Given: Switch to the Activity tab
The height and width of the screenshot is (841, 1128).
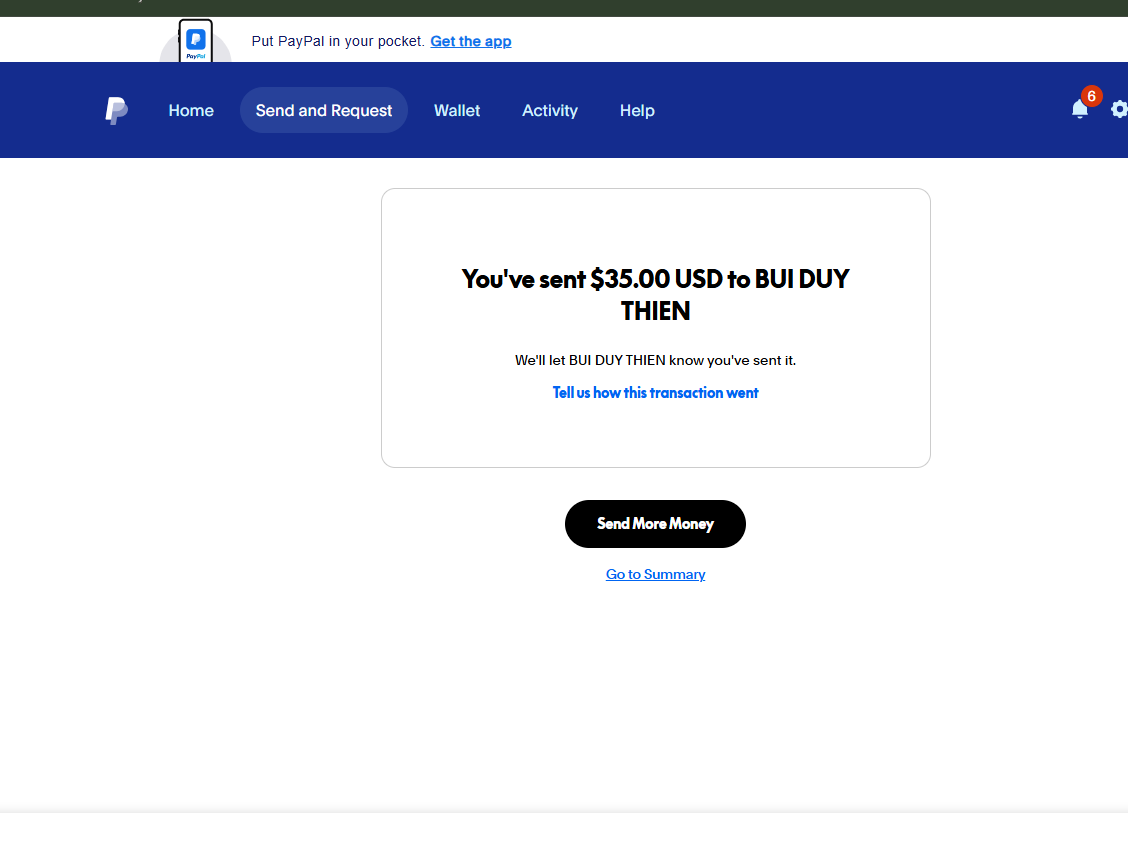Looking at the screenshot, I should pyautogui.click(x=550, y=111).
